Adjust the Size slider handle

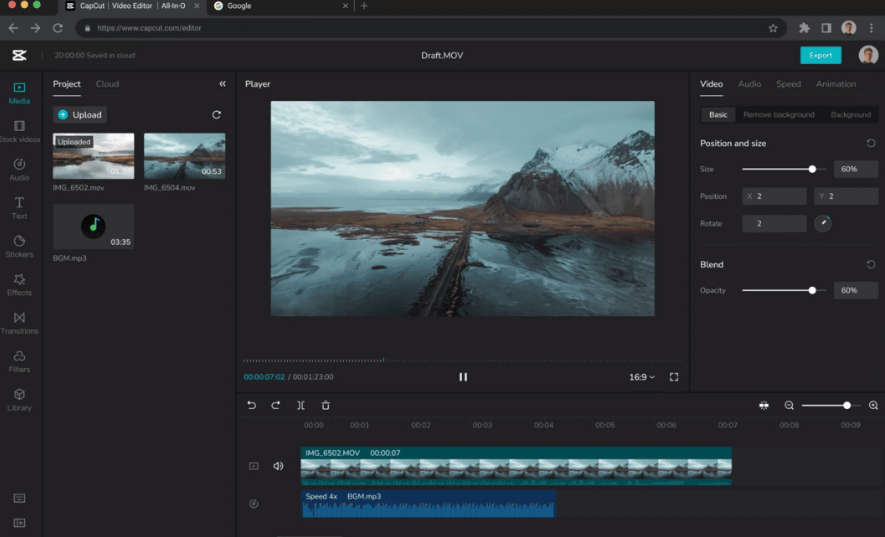[x=812, y=169]
